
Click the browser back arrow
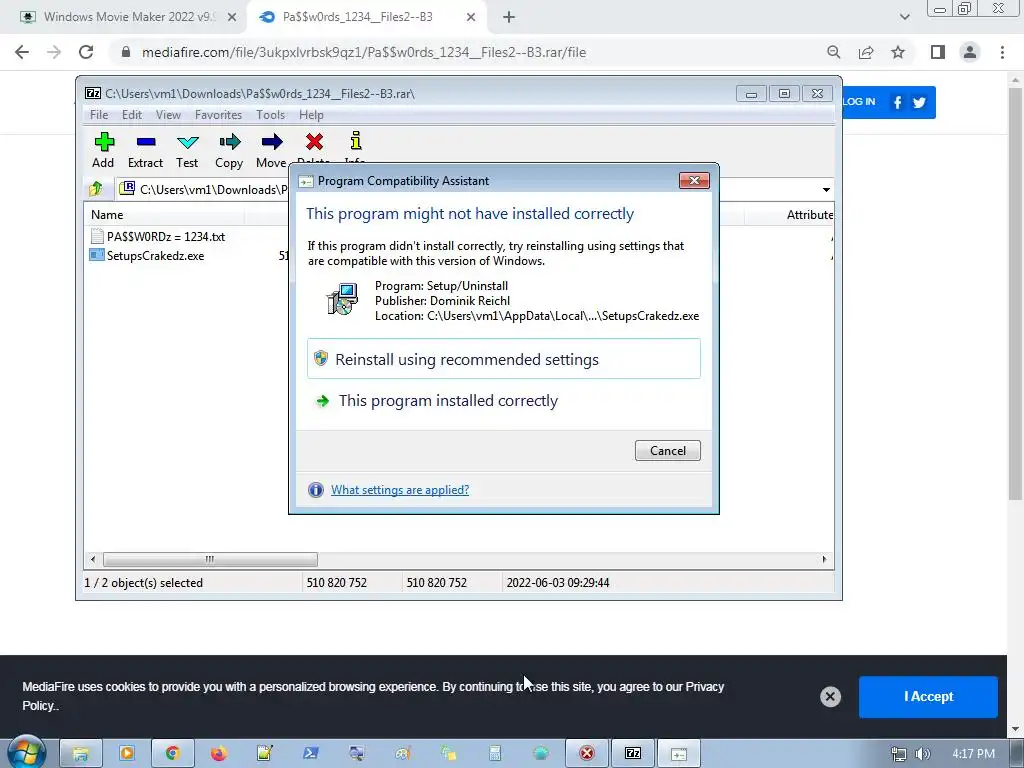[22, 52]
